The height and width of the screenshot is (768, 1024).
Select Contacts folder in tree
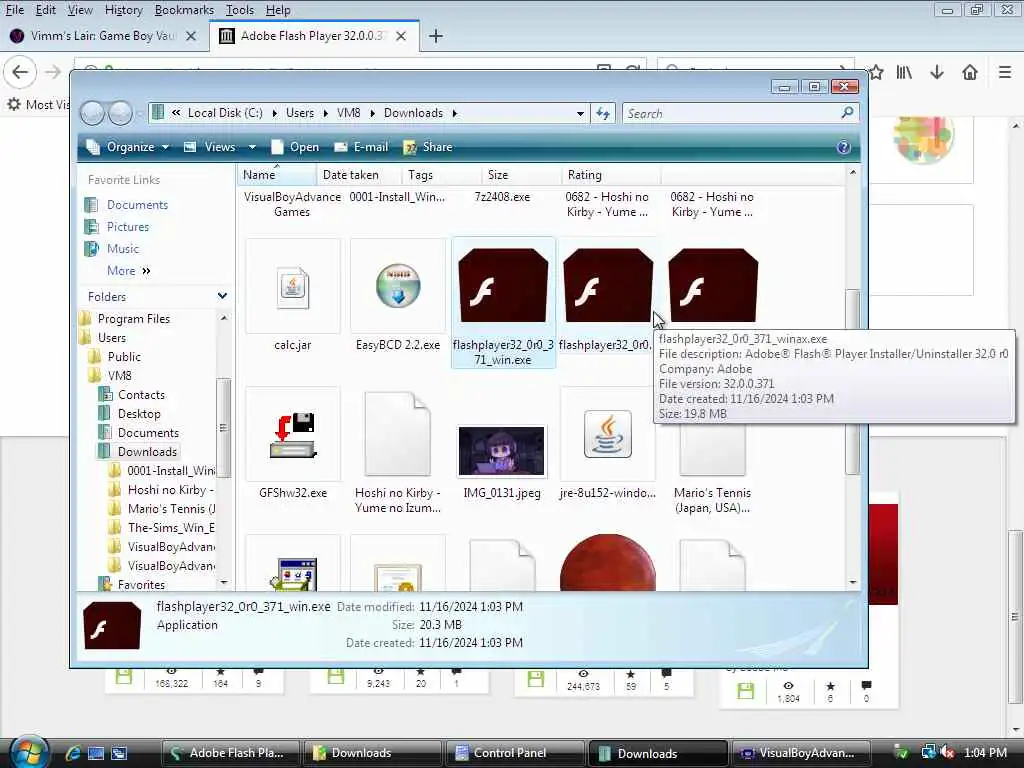141,394
